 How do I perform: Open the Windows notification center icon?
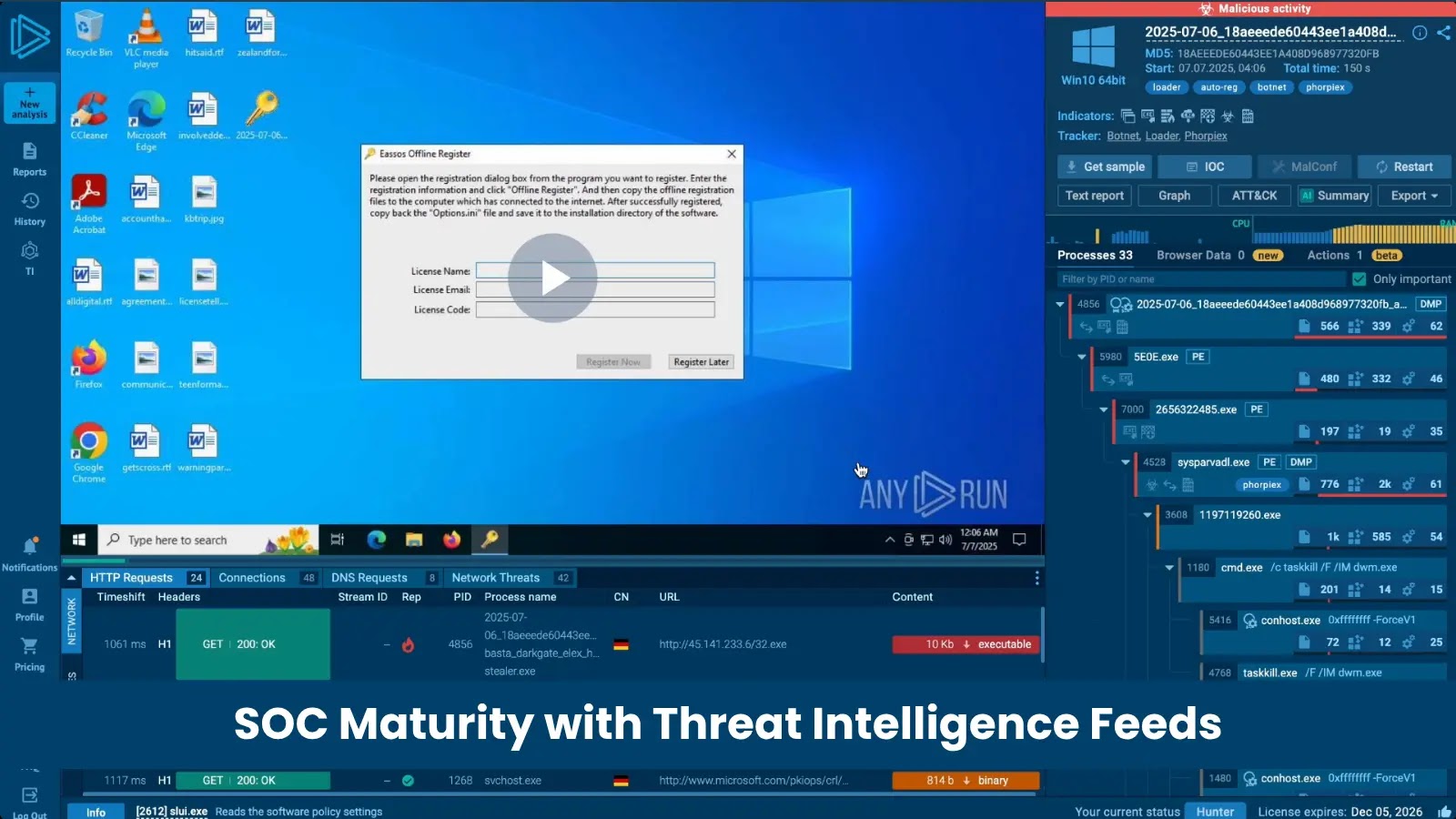pos(1019,540)
